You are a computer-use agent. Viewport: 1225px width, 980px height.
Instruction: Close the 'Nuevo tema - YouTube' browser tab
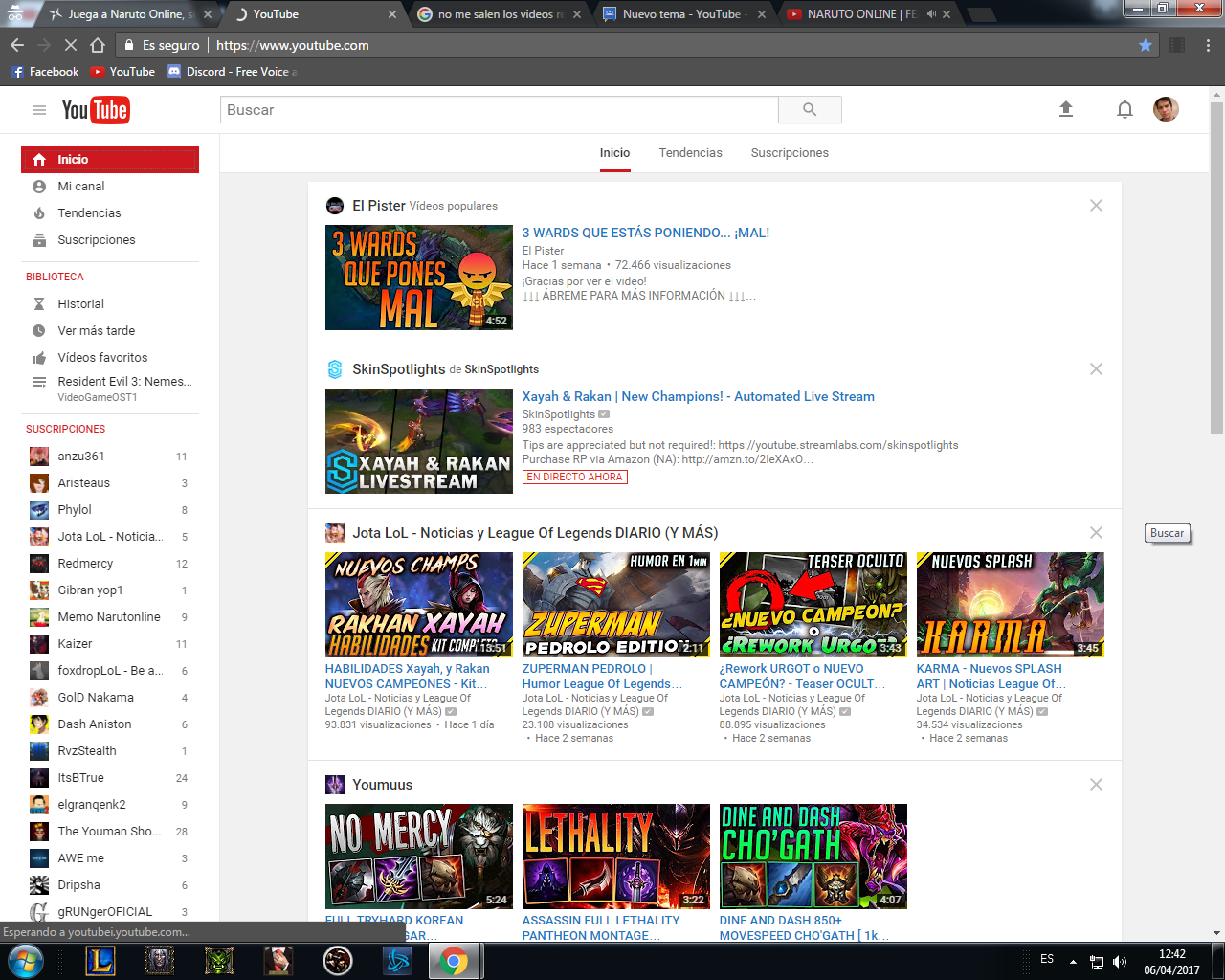[x=762, y=14]
